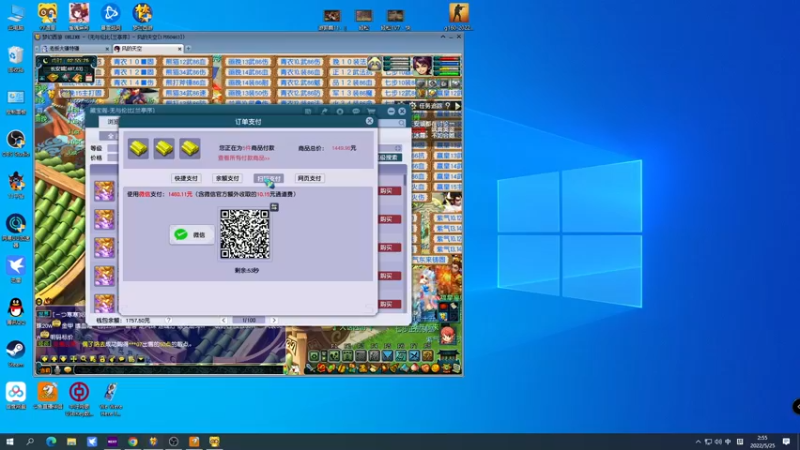Click the top red 购买 buy button
The width and height of the screenshot is (800, 450).
tap(390, 191)
